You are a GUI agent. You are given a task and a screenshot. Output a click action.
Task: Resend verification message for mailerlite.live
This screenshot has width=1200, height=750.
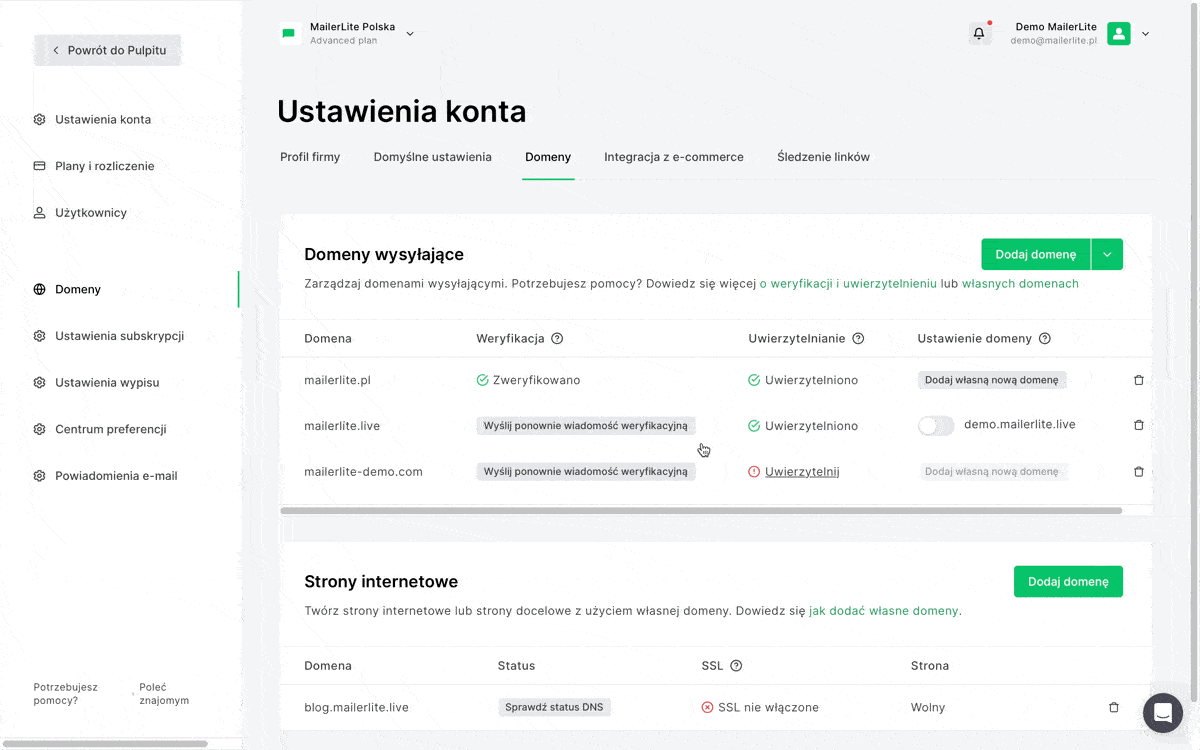(x=586, y=426)
